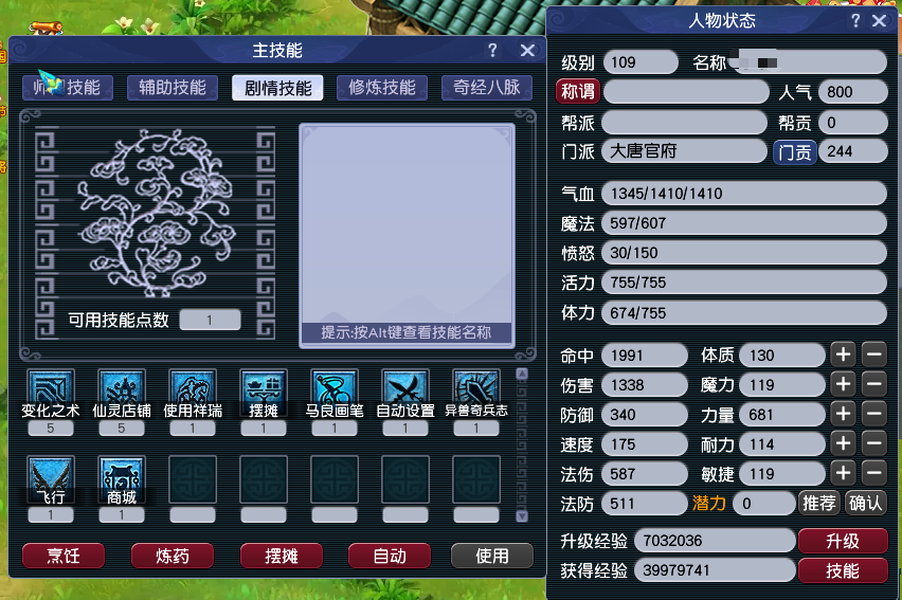The height and width of the screenshot is (600, 902).
Task: Increase 体质 with the plus button
Action: click(x=843, y=354)
